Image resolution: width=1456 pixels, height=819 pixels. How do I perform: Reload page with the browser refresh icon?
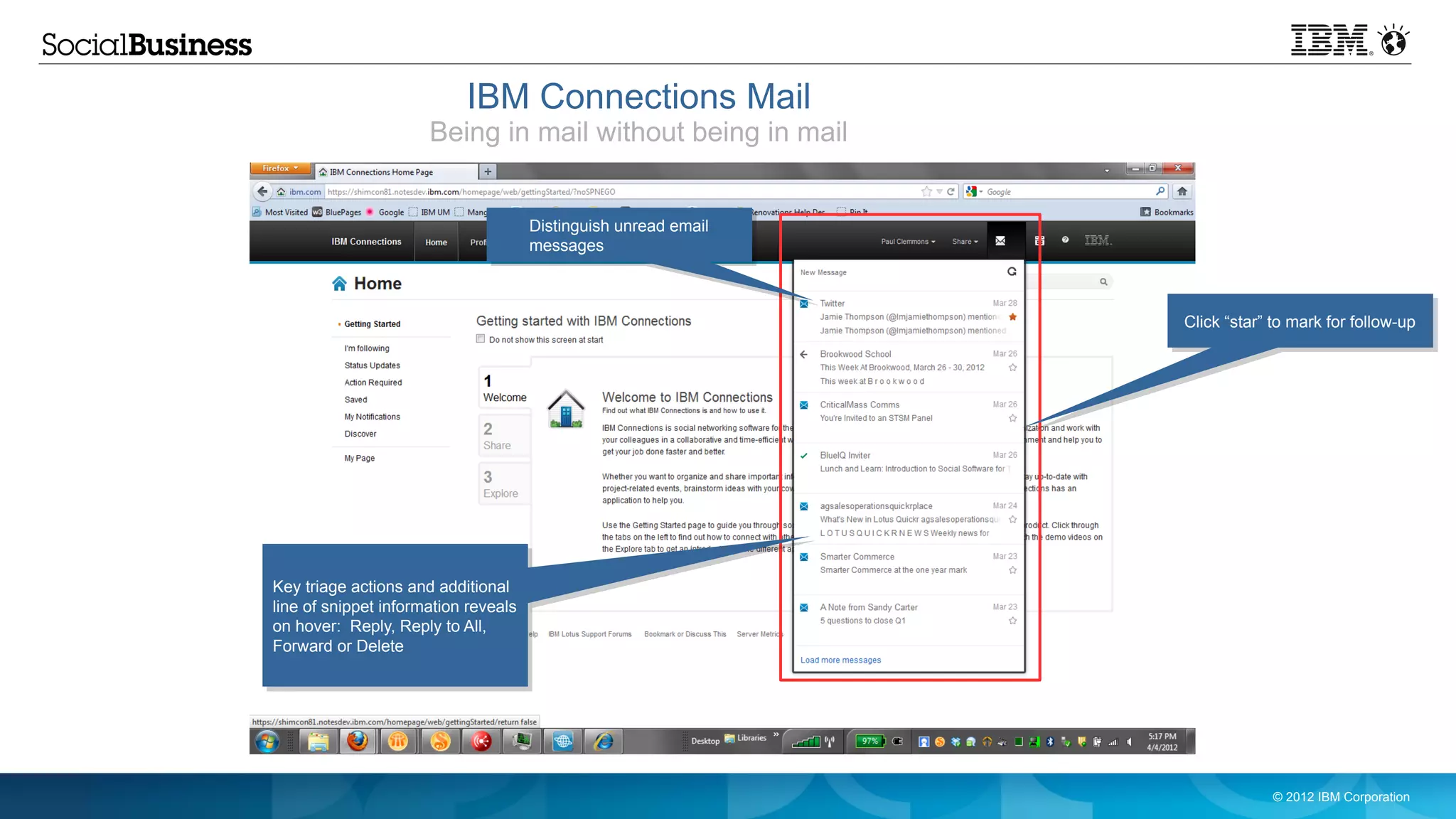pos(951,191)
